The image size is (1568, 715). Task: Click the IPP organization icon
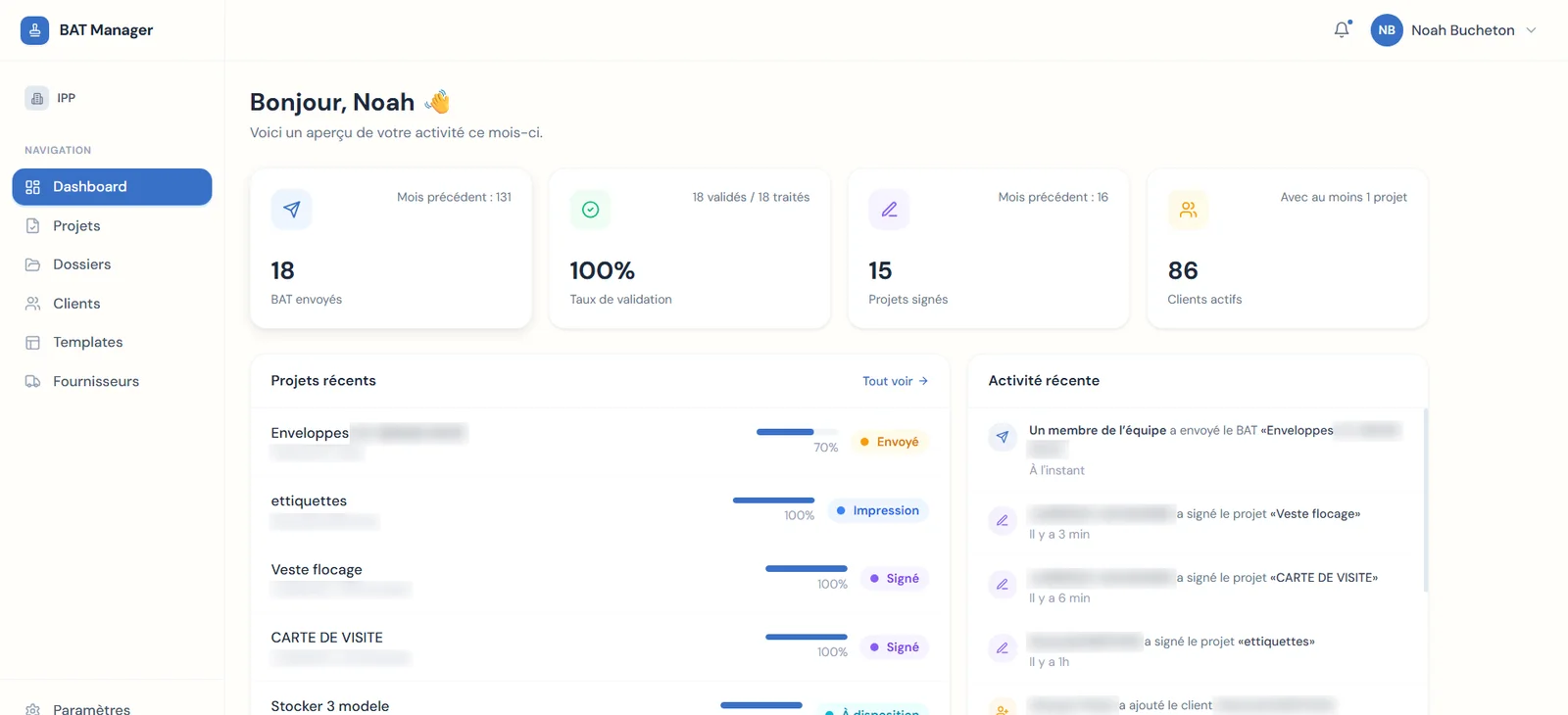(37, 98)
